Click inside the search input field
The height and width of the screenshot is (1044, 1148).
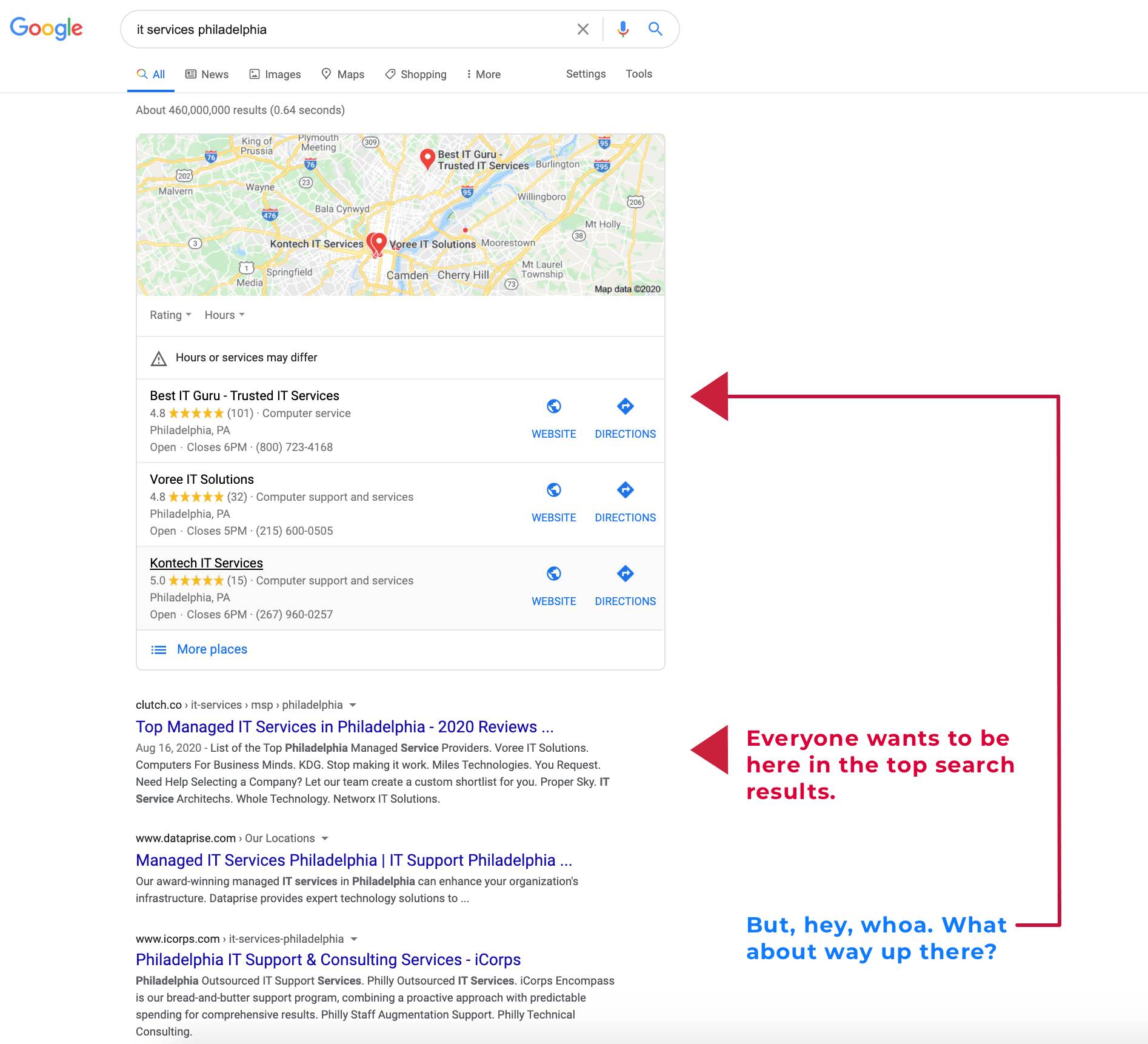[x=333, y=28]
